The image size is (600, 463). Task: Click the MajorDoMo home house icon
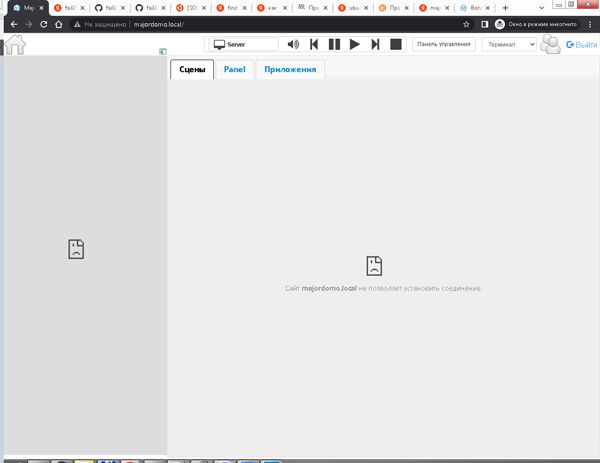click(x=15, y=45)
